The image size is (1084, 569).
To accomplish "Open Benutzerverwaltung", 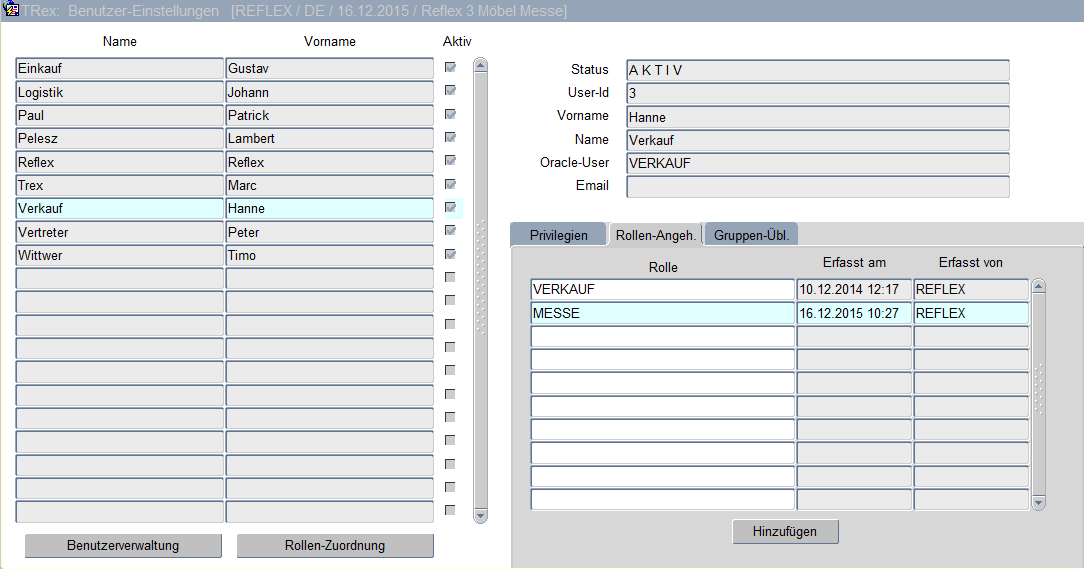I will pos(123,546).
